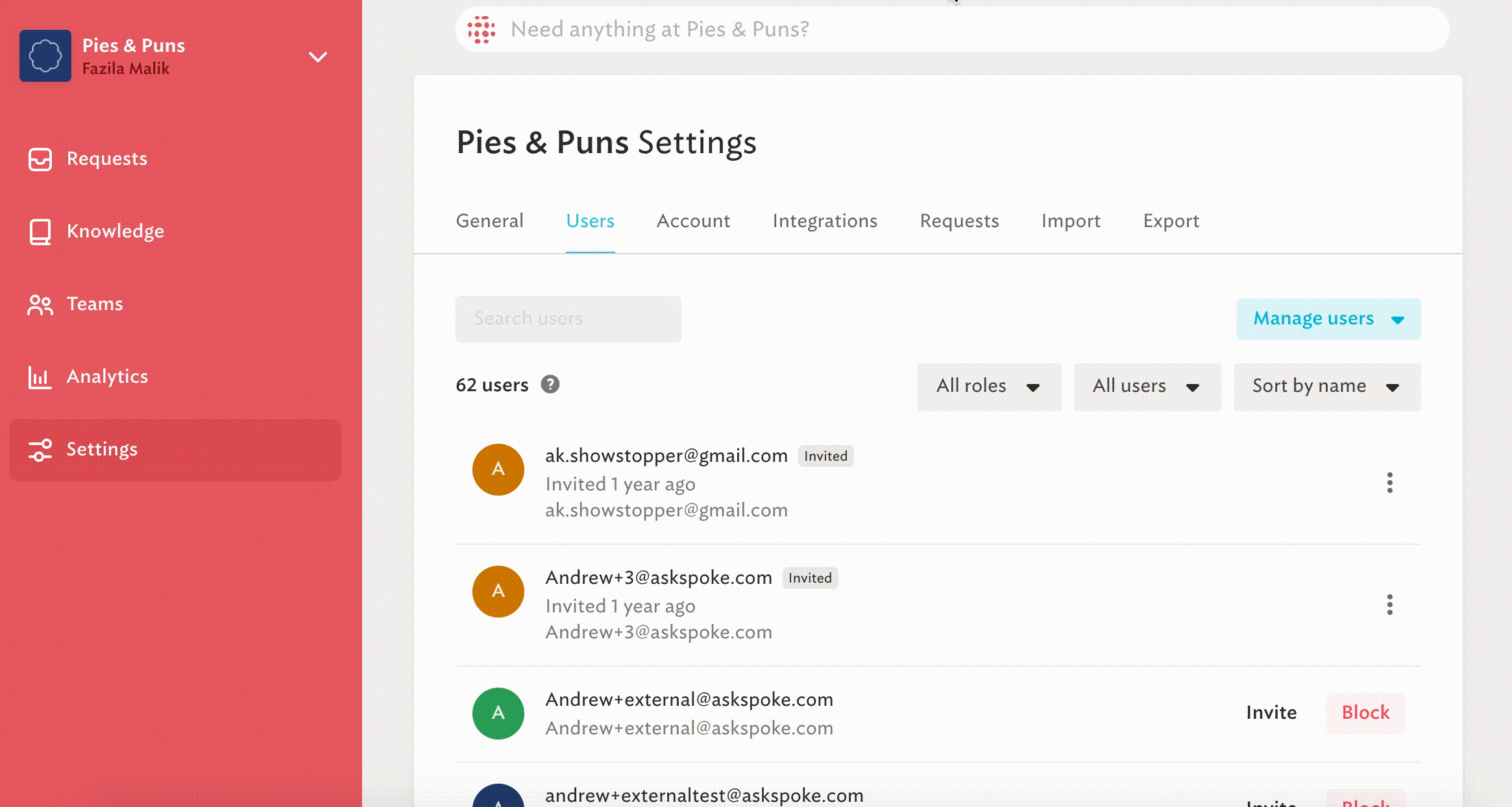The image size is (1512, 807).
Task: Click the Search users field
Action: click(568, 319)
